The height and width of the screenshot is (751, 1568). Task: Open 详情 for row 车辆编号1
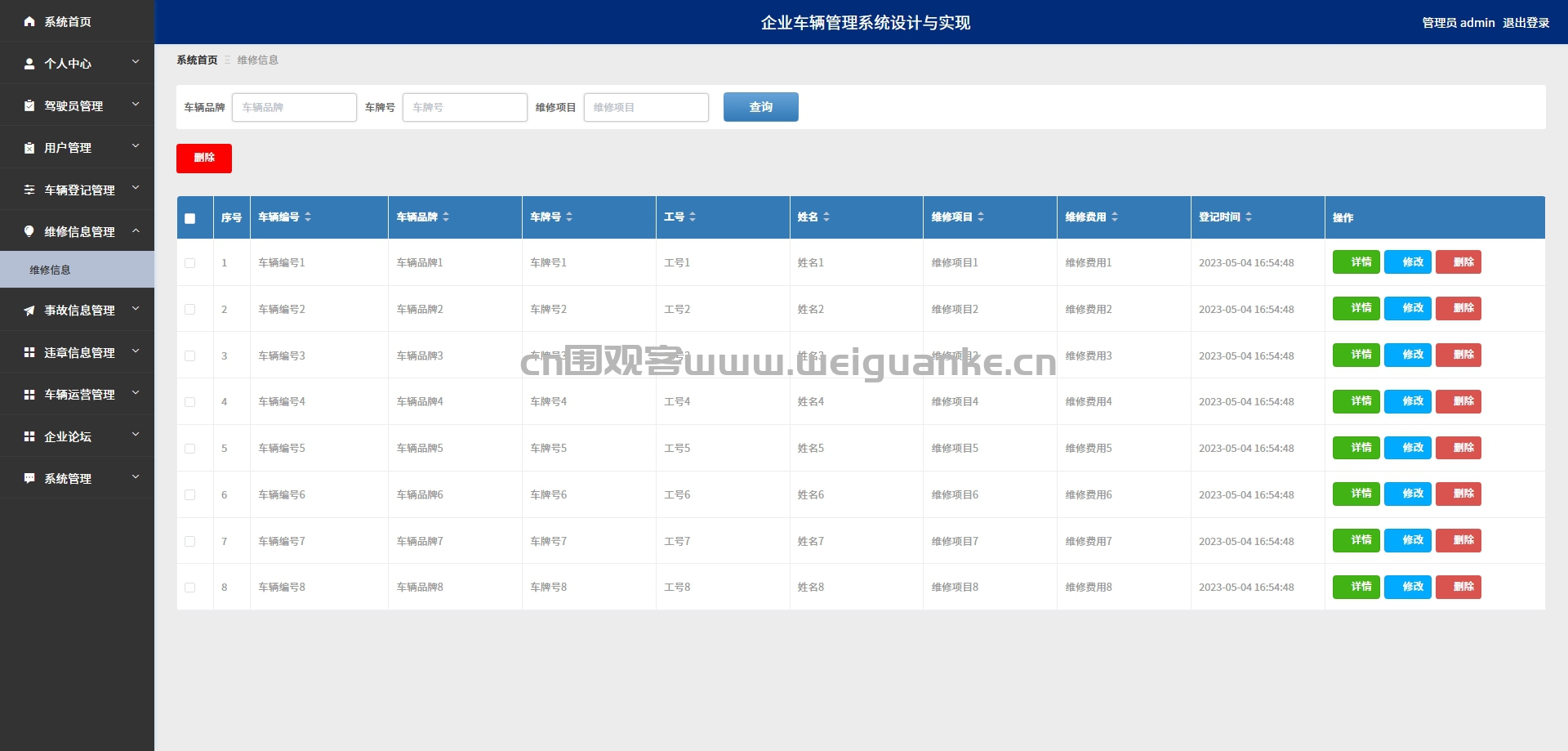coord(1356,262)
